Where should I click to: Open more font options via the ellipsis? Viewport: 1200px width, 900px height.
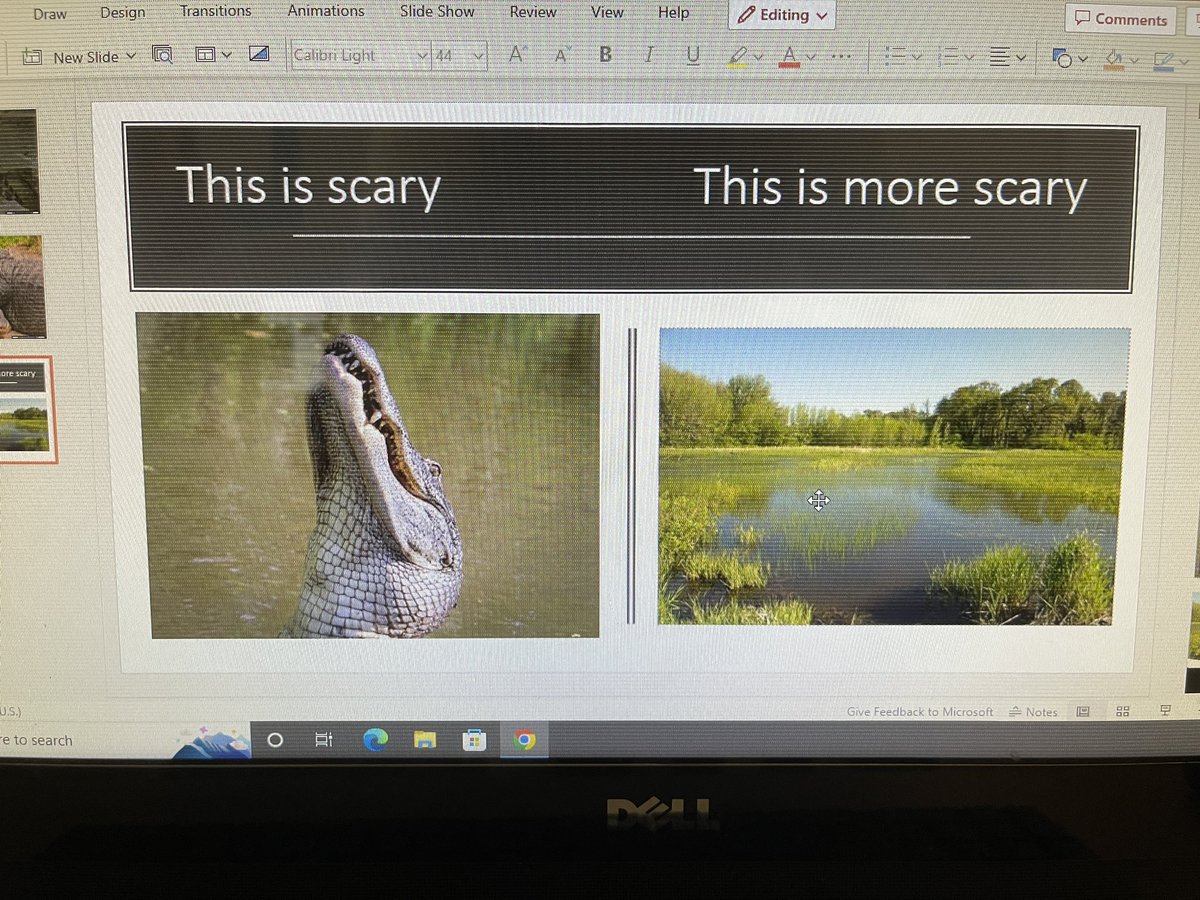pyautogui.click(x=841, y=58)
